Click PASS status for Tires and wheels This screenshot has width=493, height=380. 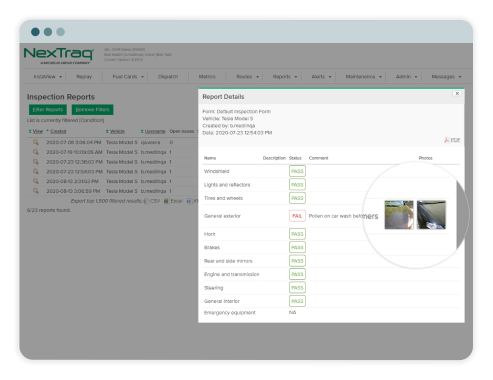coord(297,198)
